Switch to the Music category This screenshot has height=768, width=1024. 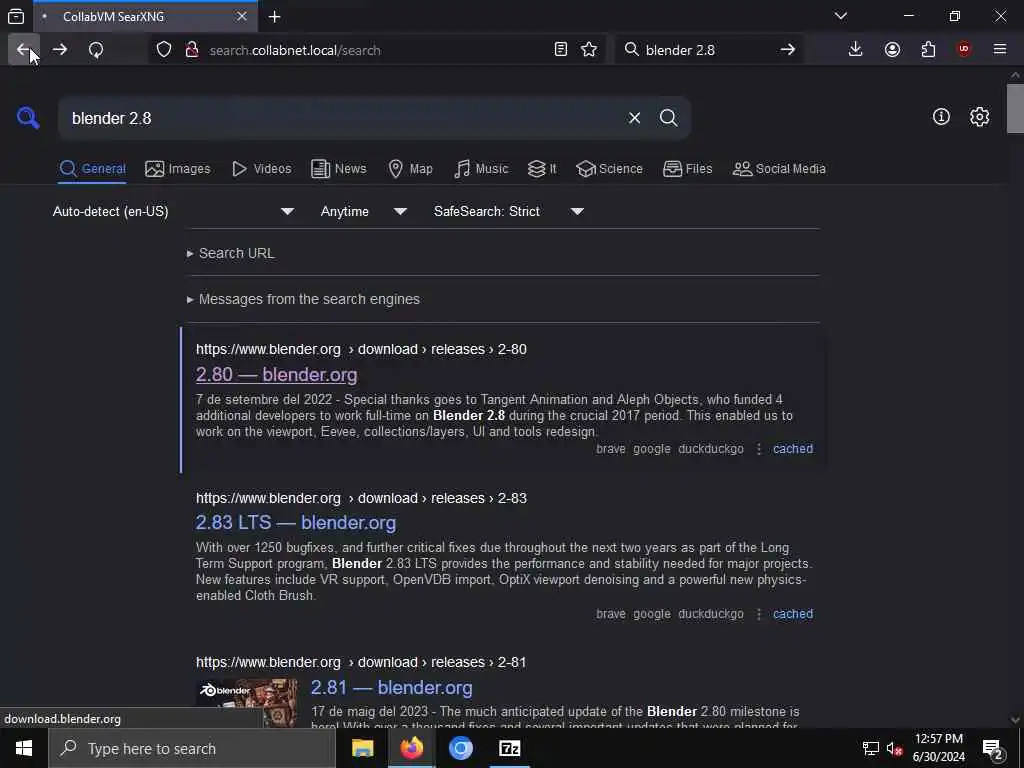point(481,169)
